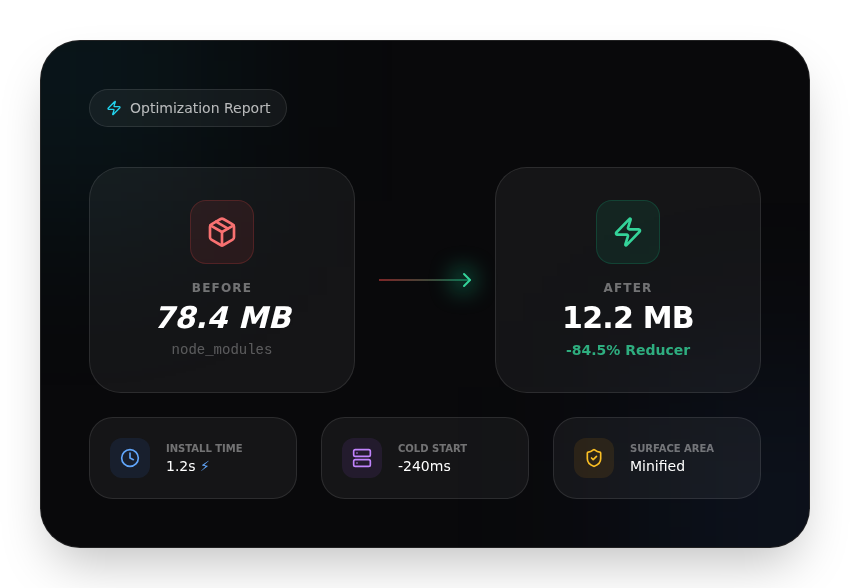This screenshot has height=588, width=850.
Task: Click the COLD START label
Action: coord(433,448)
